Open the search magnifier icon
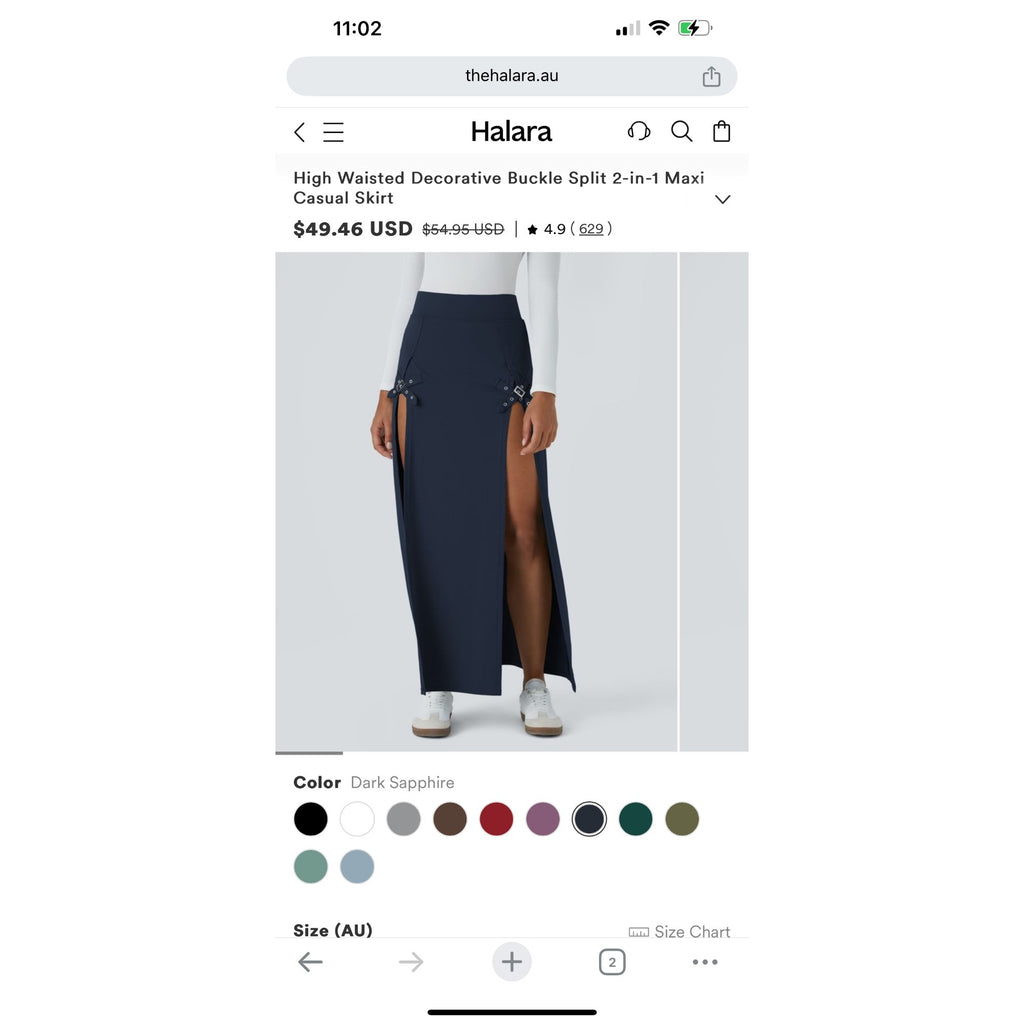Image resolution: width=1024 pixels, height=1024 pixels. click(x=681, y=131)
